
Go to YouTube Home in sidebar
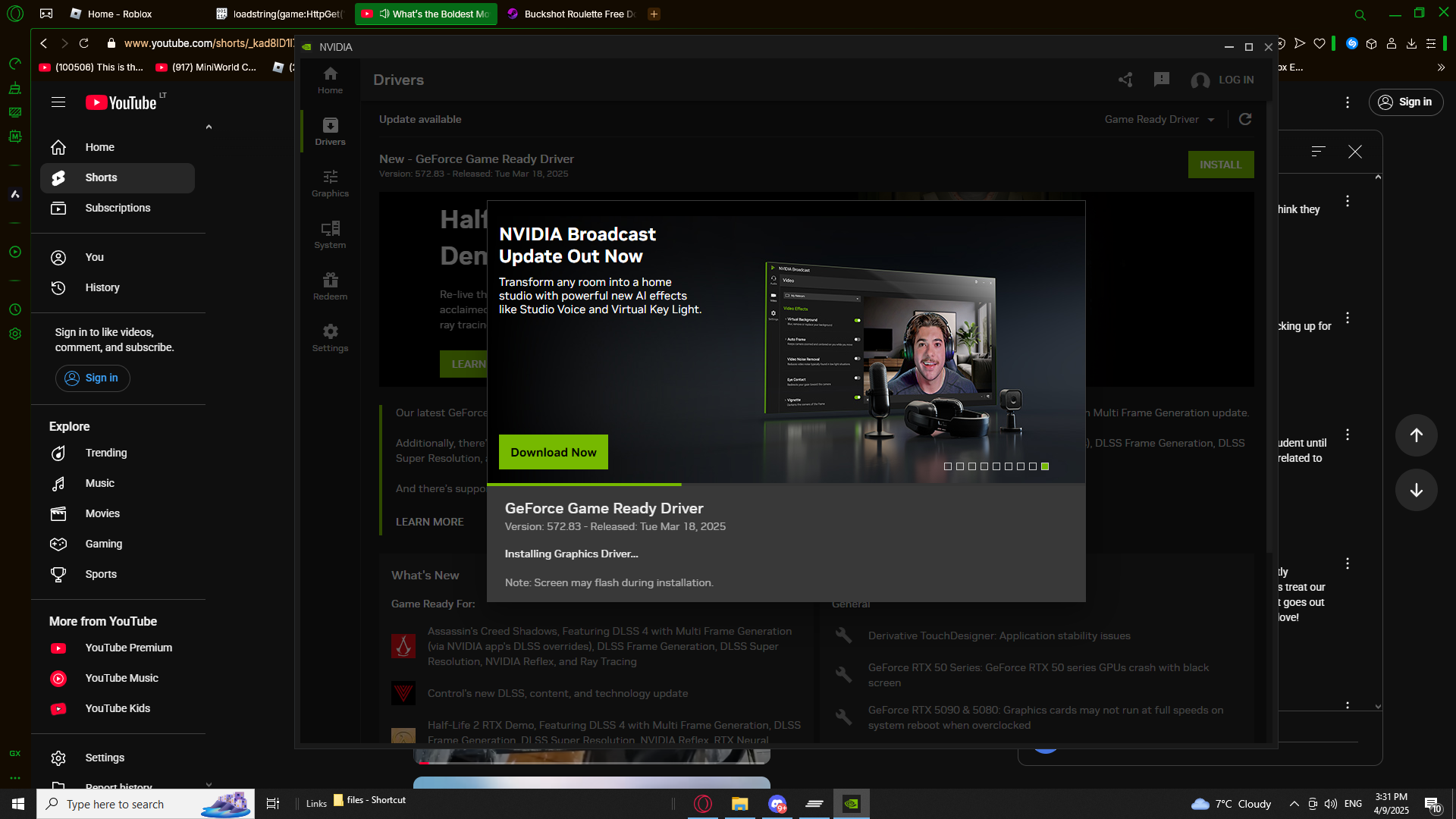[x=118, y=147]
